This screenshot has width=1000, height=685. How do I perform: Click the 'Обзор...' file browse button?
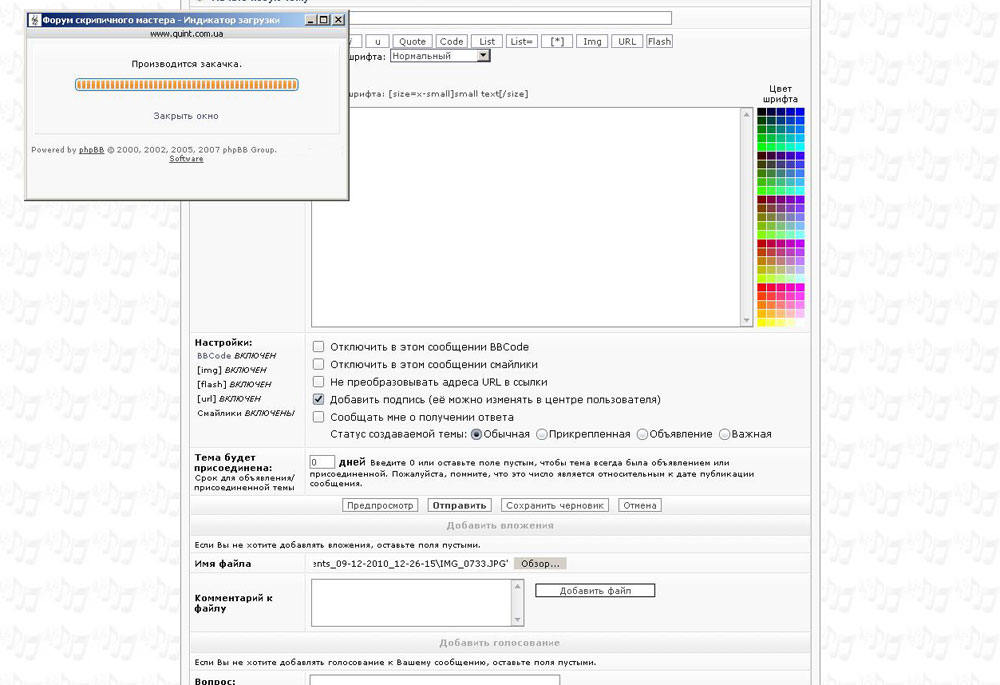click(540, 564)
